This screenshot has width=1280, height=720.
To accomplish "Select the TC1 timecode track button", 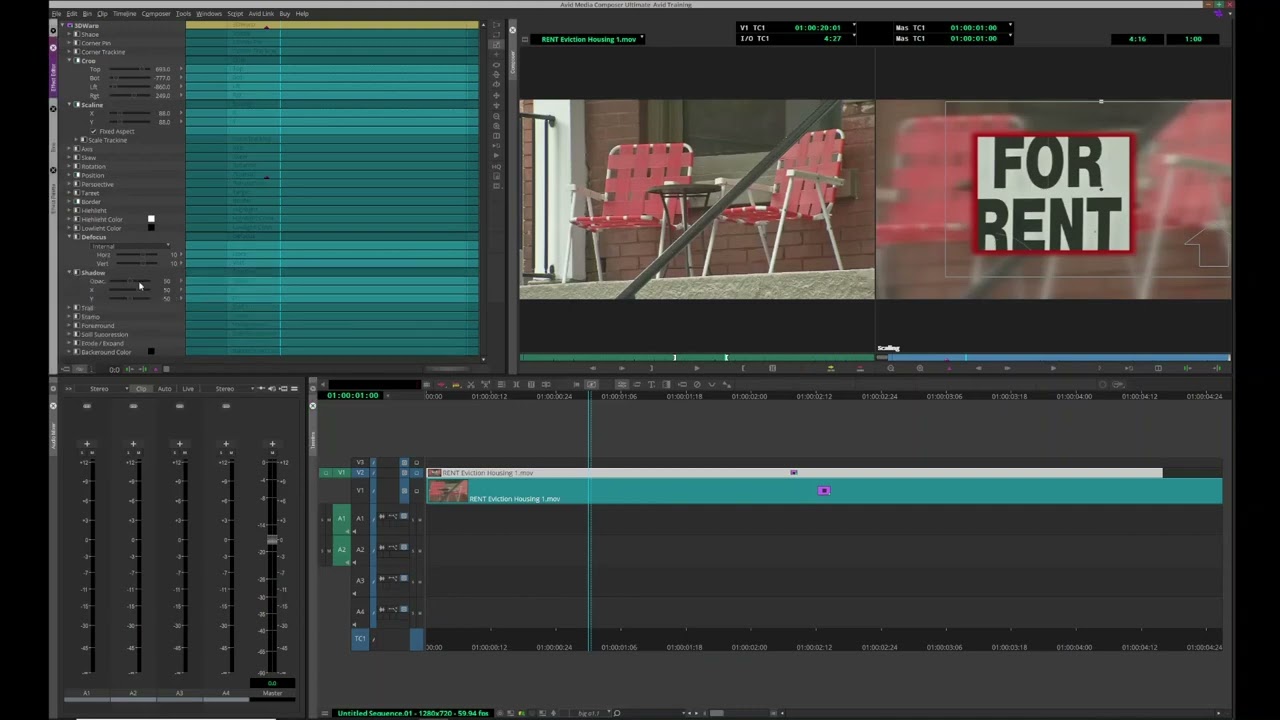I will pos(360,638).
